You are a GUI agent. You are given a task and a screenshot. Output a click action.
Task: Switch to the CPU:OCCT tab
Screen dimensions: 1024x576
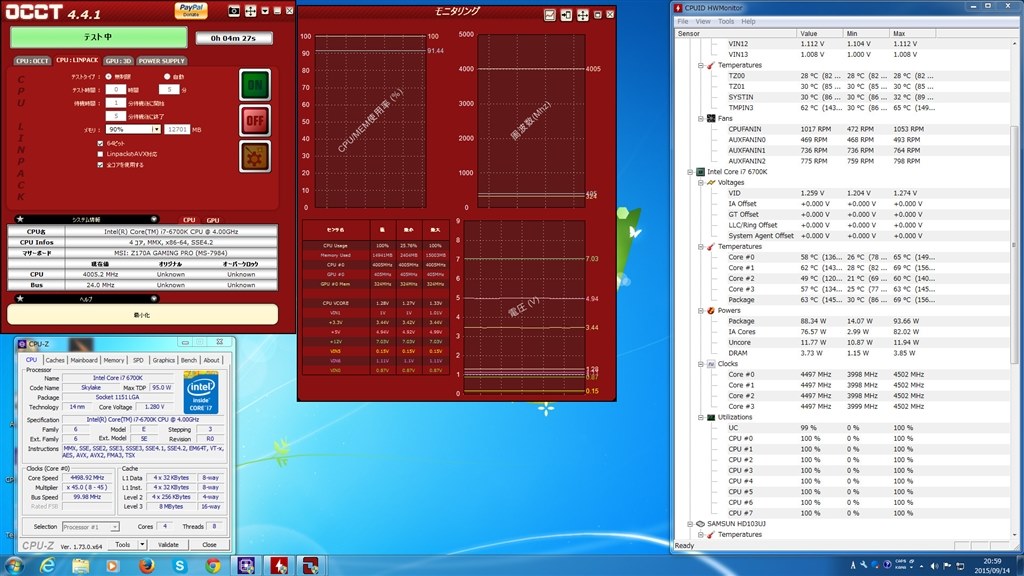[x=33, y=61]
